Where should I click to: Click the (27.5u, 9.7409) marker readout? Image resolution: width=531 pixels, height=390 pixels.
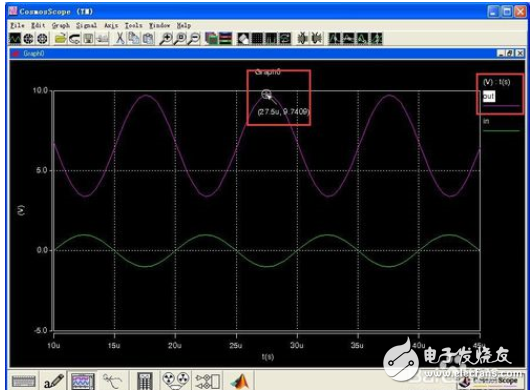283,111
